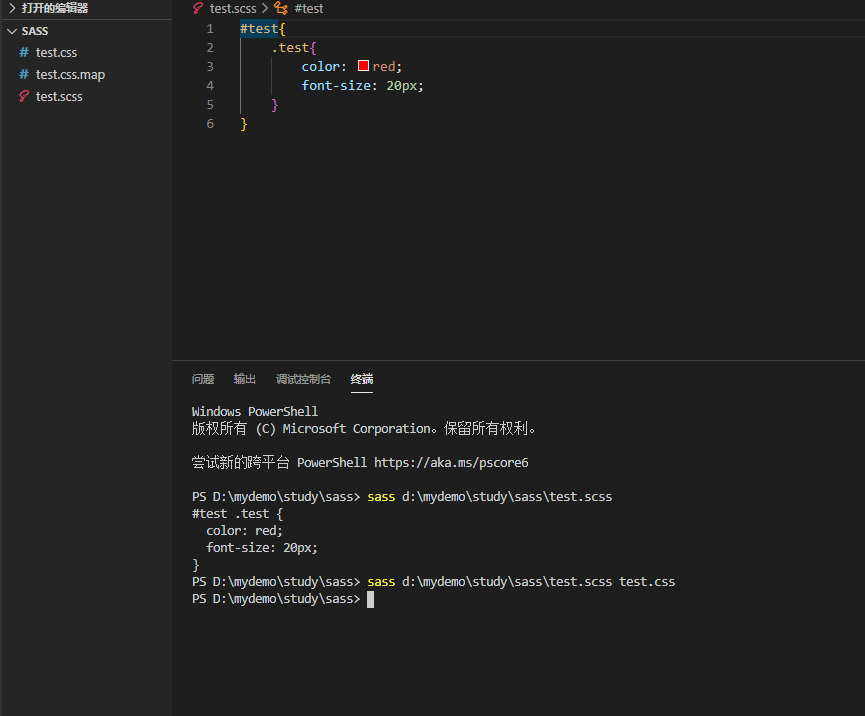865x716 pixels.
Task: Place cursor on #test selector text
Action: pyautogui.click(x=259, y=29)
